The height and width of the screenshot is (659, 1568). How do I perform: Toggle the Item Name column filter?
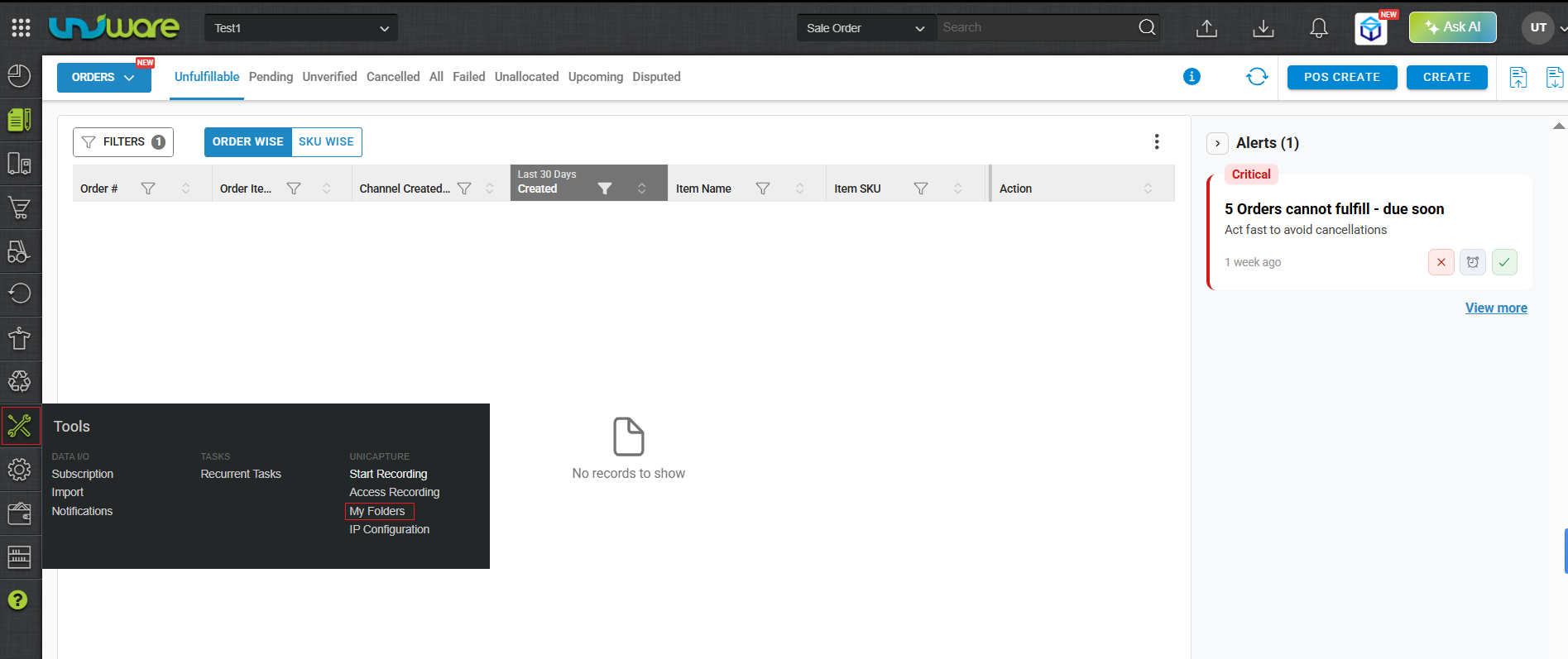[x=763, y=189]
